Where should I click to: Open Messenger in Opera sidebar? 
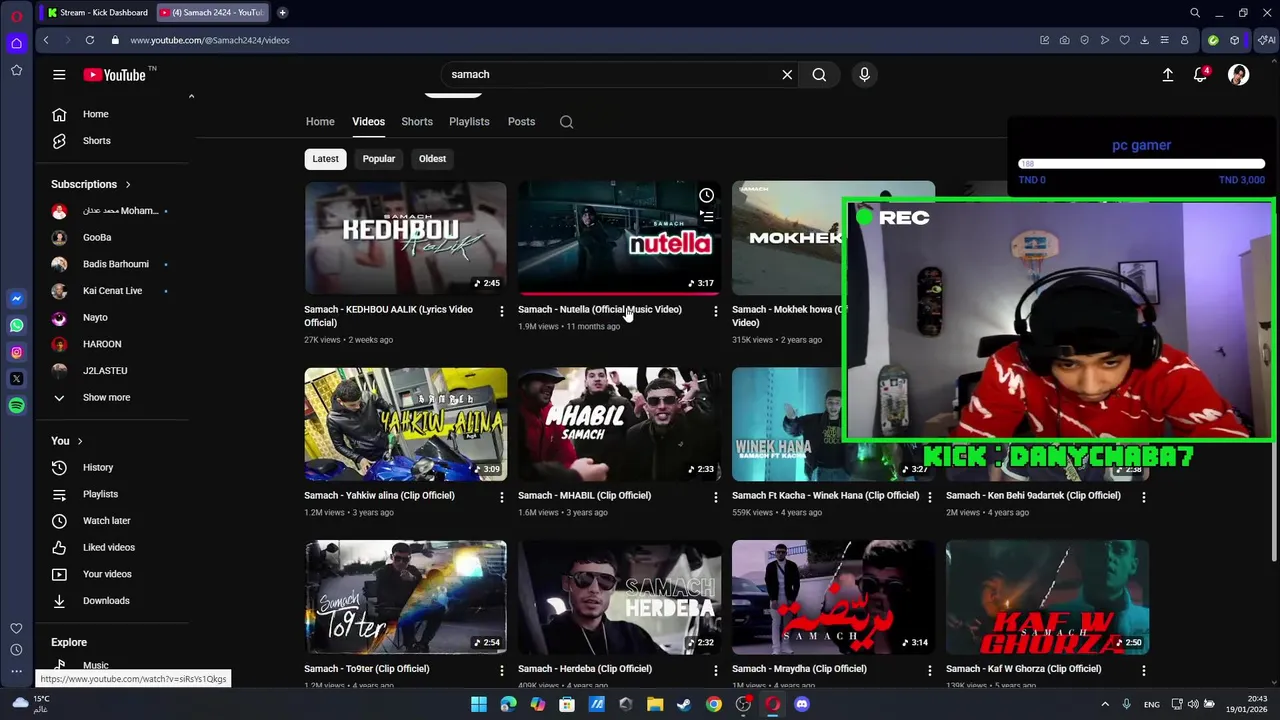16,299
